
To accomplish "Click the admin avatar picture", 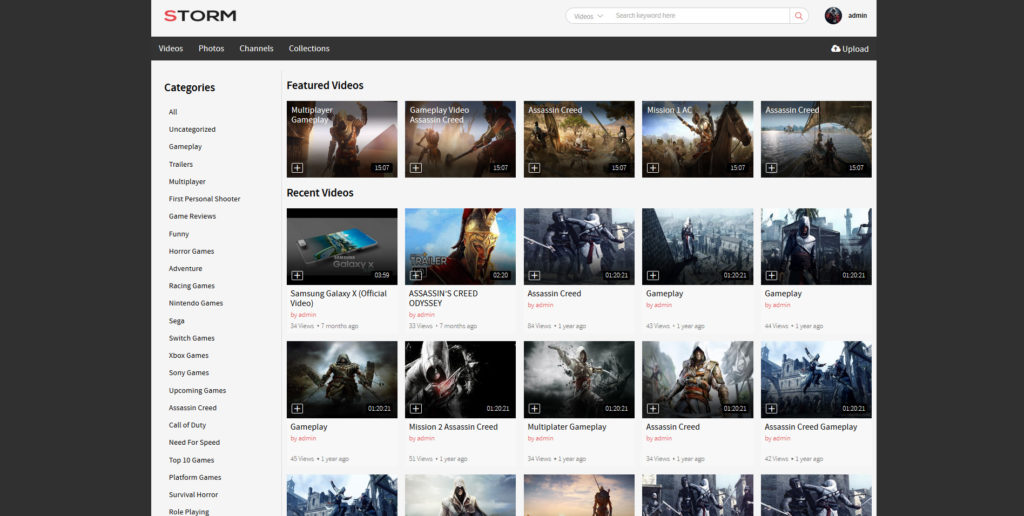I will tap(833, 16).
